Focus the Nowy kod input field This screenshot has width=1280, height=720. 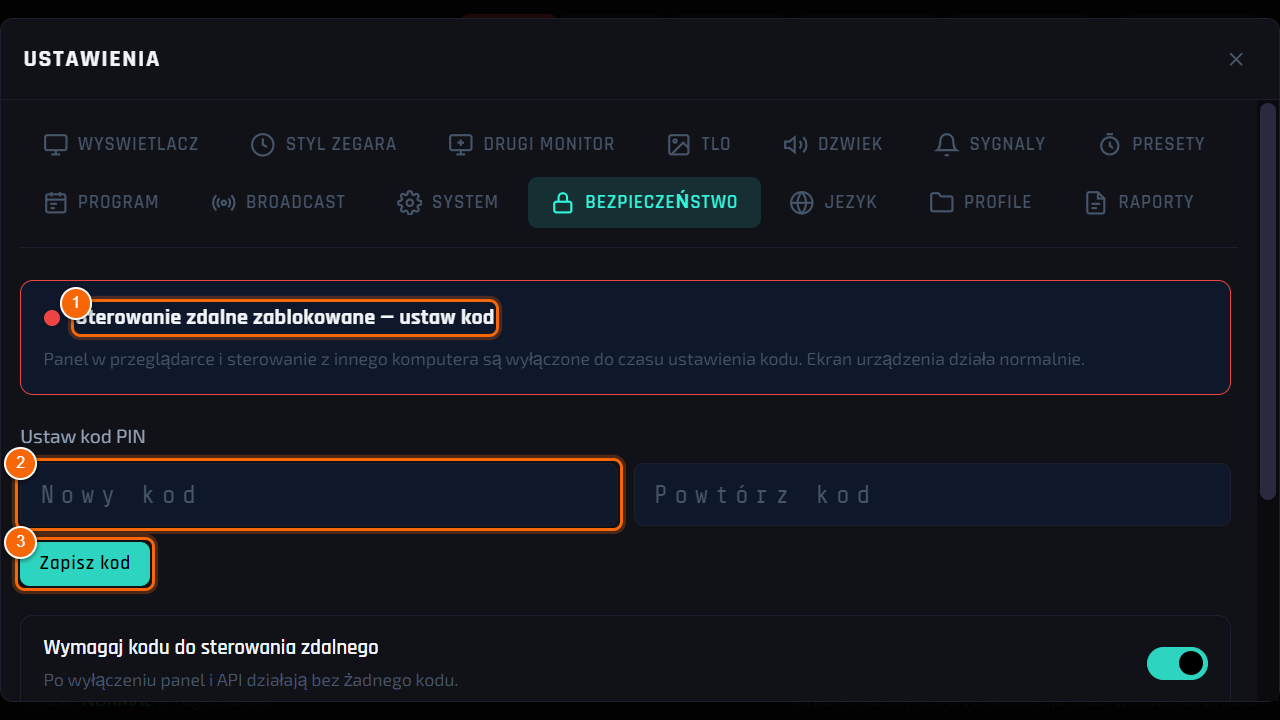click(x=320, y=494)
